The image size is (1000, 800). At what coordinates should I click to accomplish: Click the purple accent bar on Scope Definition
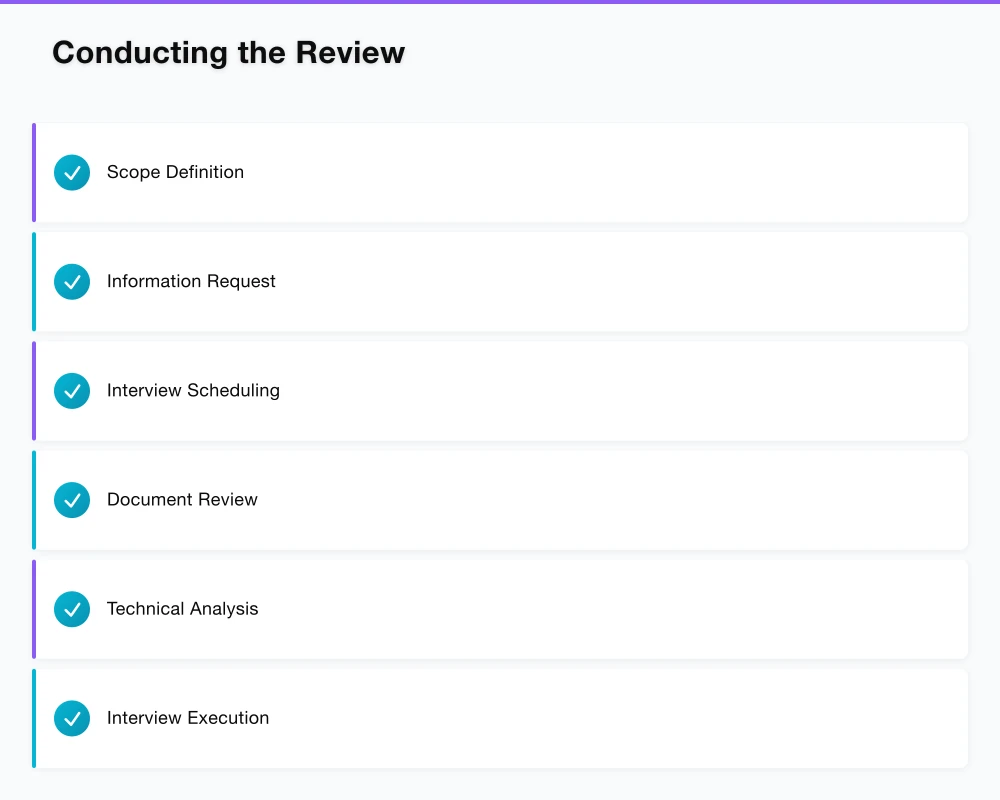pyautogui.click(x=34, y=173)
